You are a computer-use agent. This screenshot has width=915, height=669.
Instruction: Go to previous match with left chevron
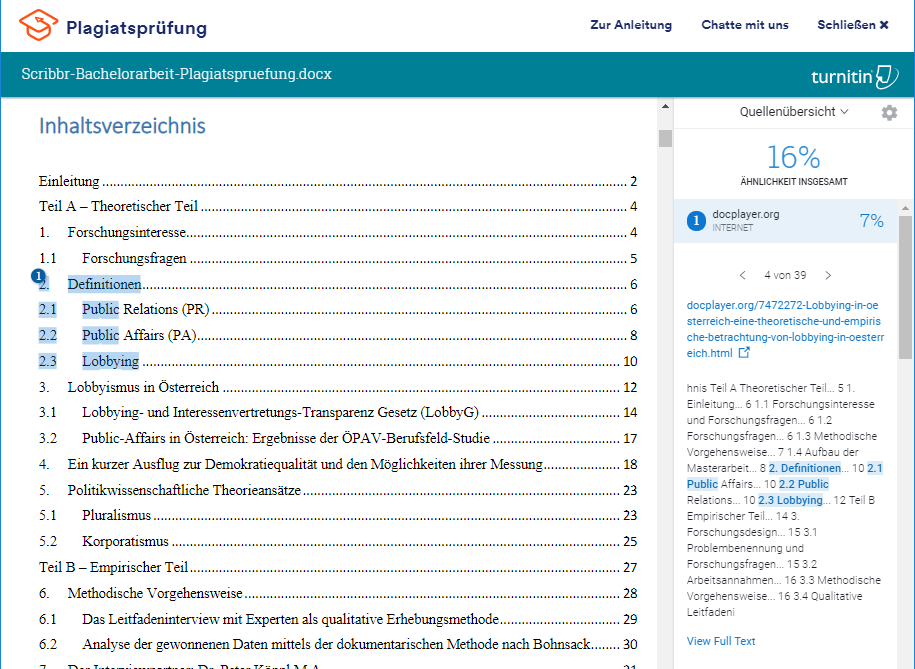tap(742, 276)
